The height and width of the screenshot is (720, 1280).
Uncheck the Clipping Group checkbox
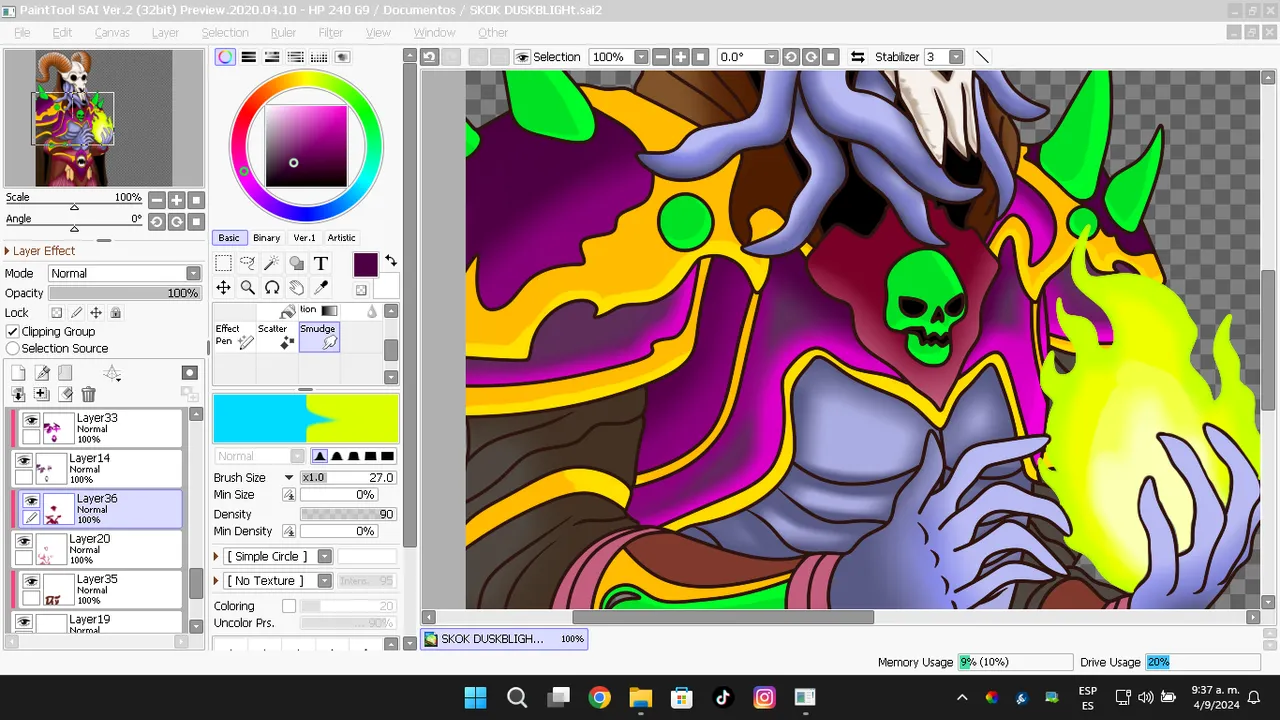coord(13,331)
